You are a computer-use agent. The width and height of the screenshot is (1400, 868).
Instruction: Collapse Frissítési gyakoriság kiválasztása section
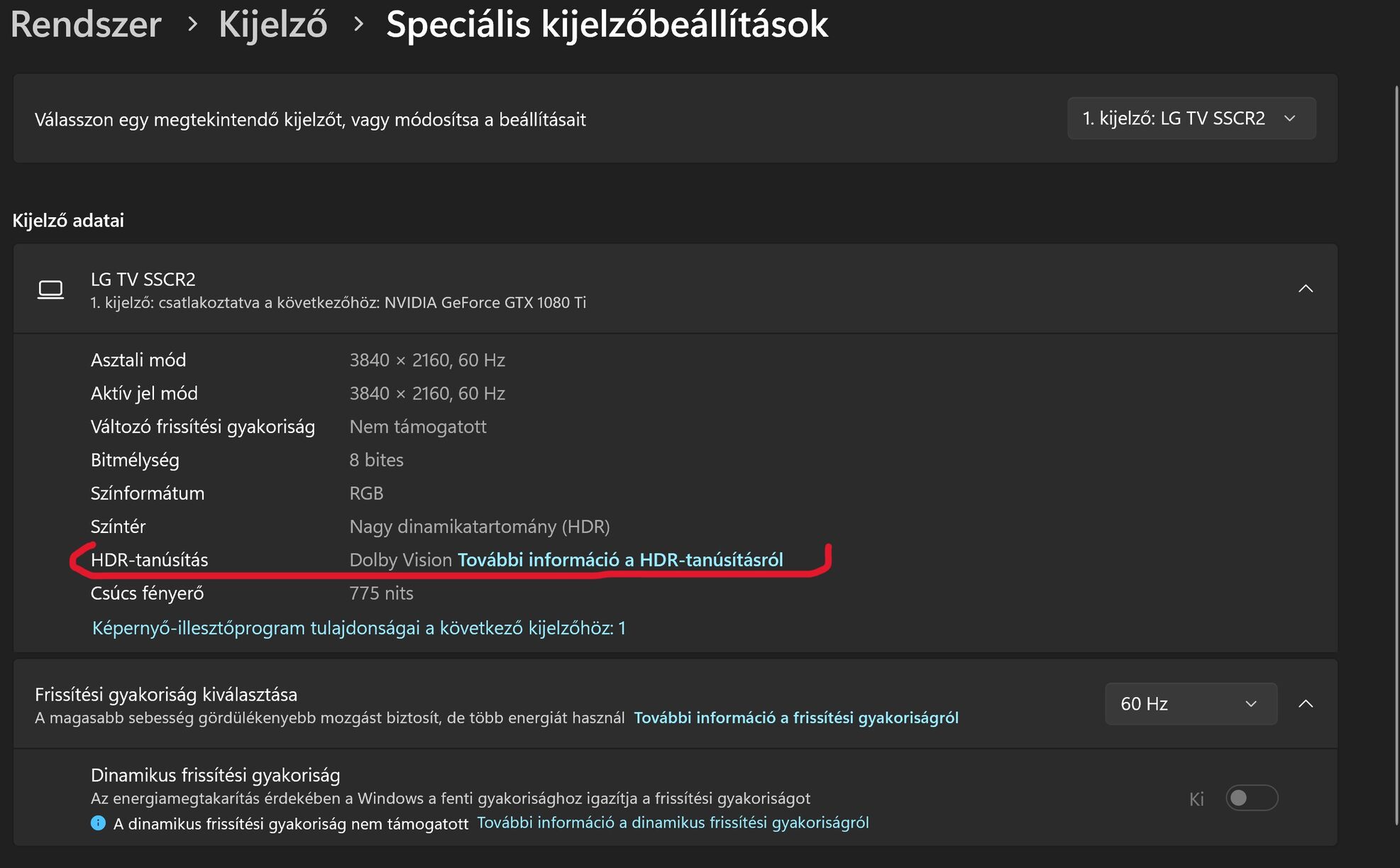1305,704
